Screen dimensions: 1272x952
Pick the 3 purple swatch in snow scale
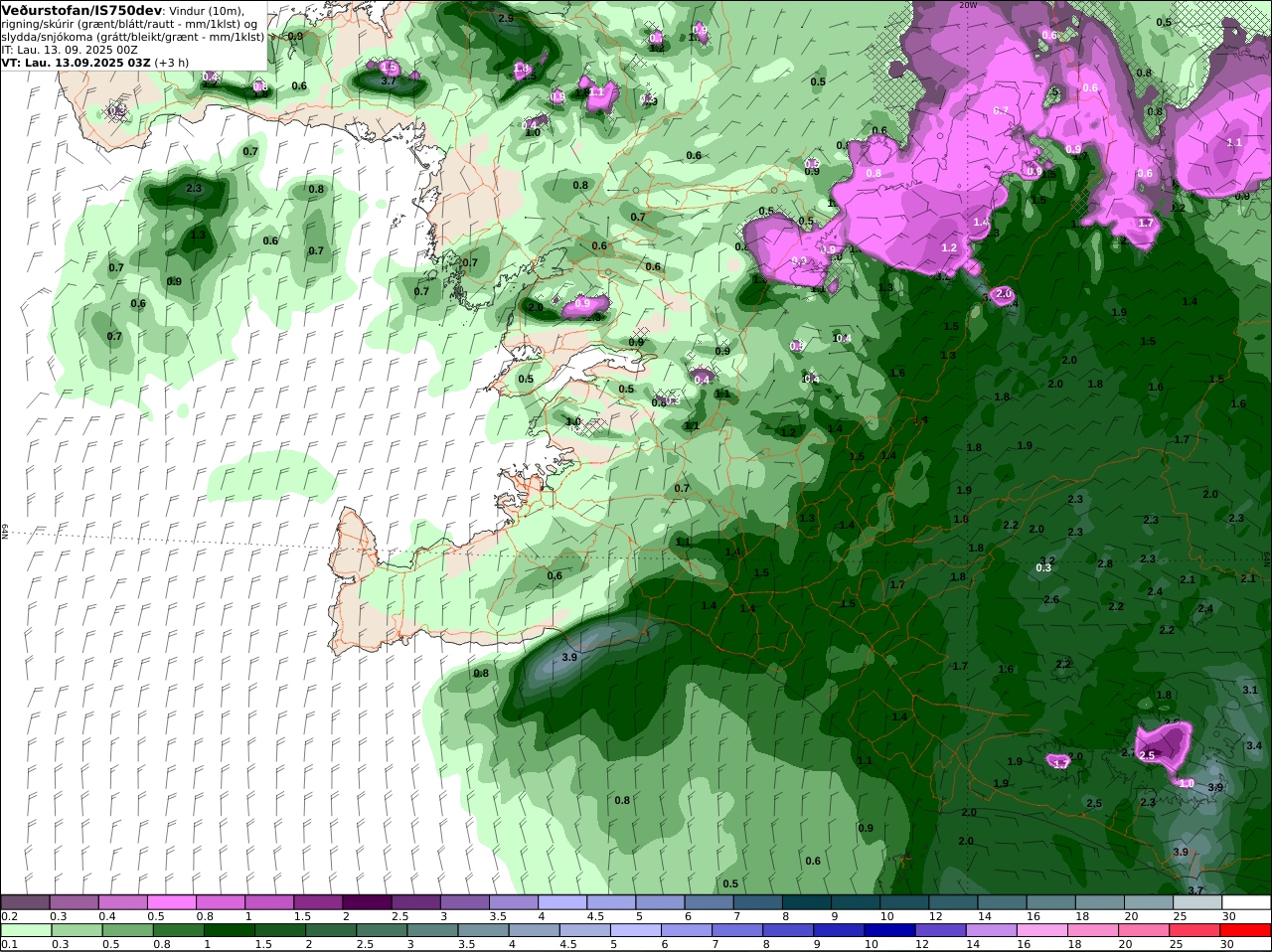click(464, 902)
